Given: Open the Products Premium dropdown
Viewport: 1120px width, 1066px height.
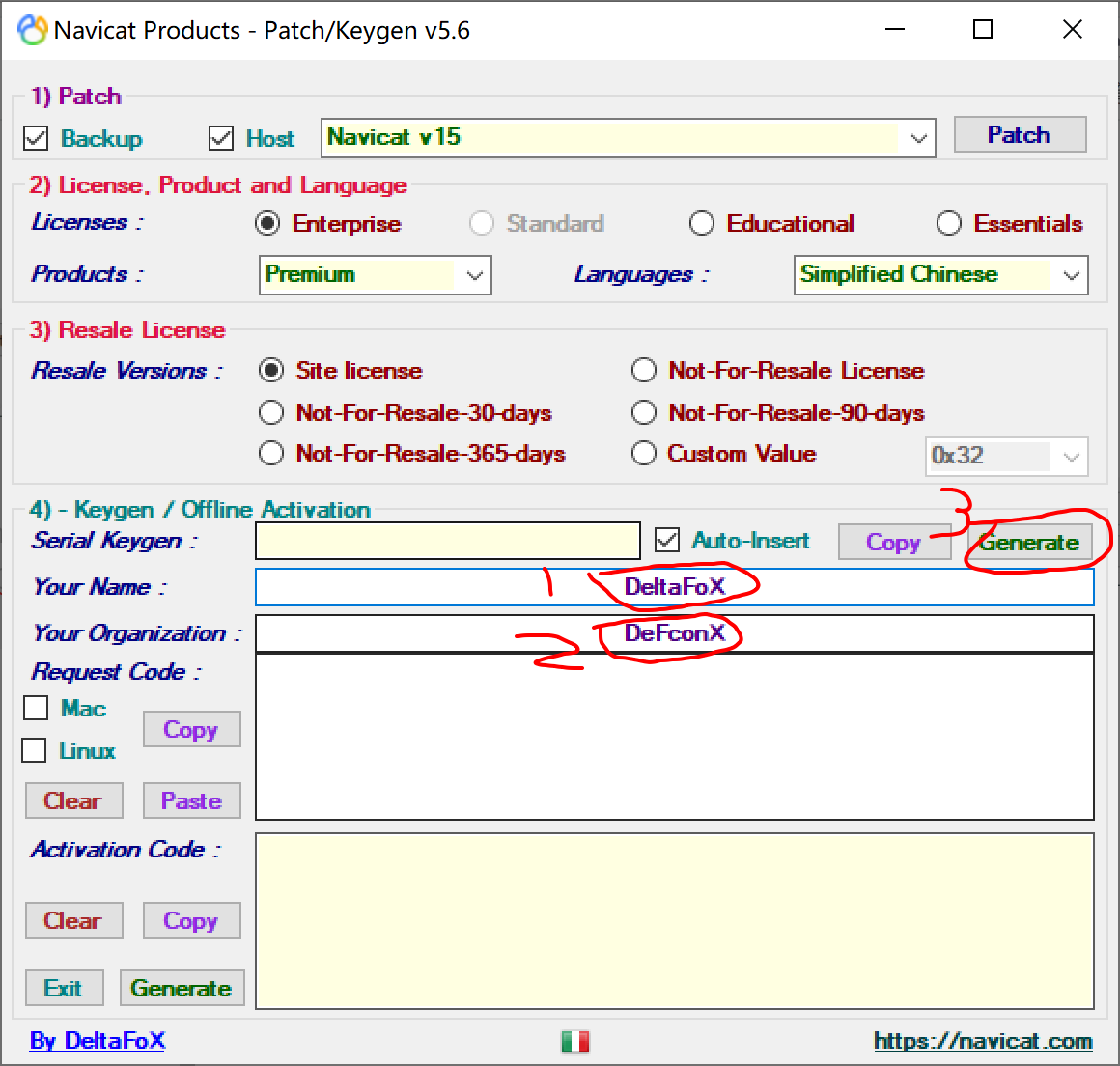Looking at the screenshot, I should [x=375, y=275].
